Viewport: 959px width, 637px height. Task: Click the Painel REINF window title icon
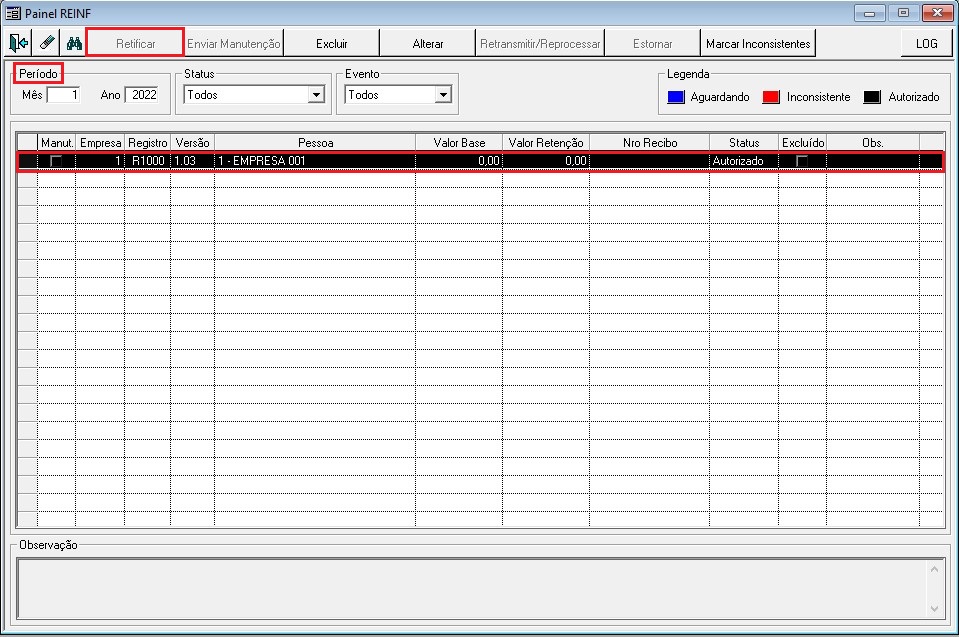(13, 13)
